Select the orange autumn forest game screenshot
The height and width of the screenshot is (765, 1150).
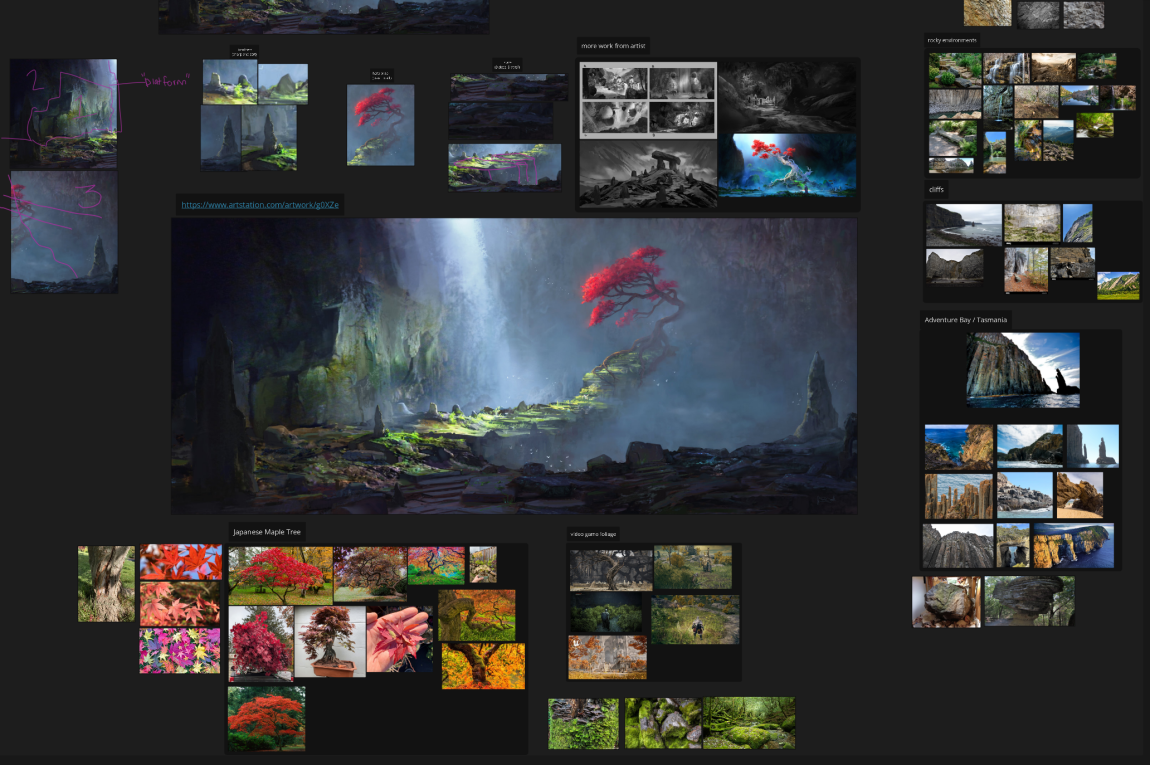(607, 657)
